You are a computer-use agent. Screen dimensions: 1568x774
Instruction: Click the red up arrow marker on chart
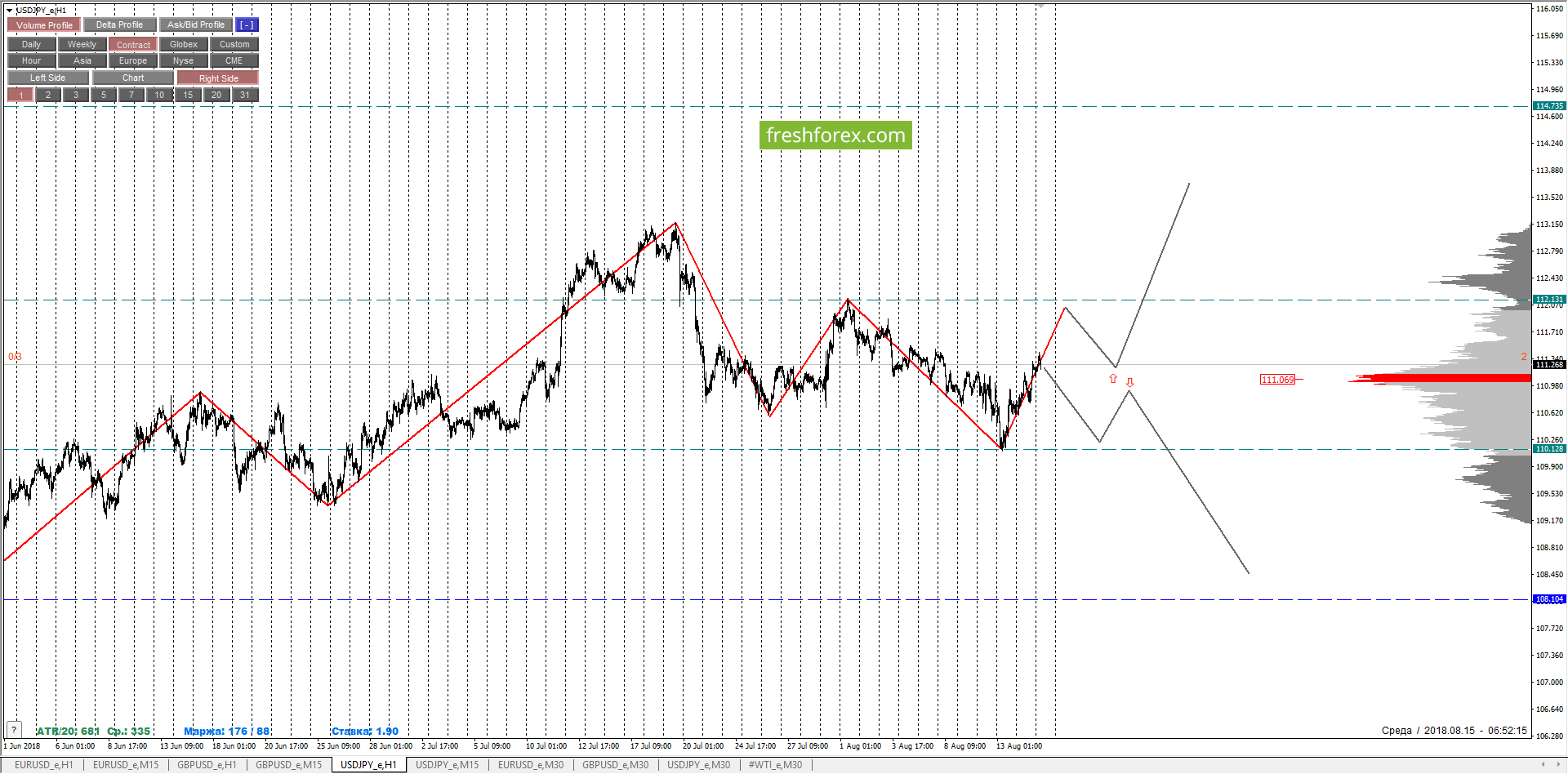coord(1112,379)
